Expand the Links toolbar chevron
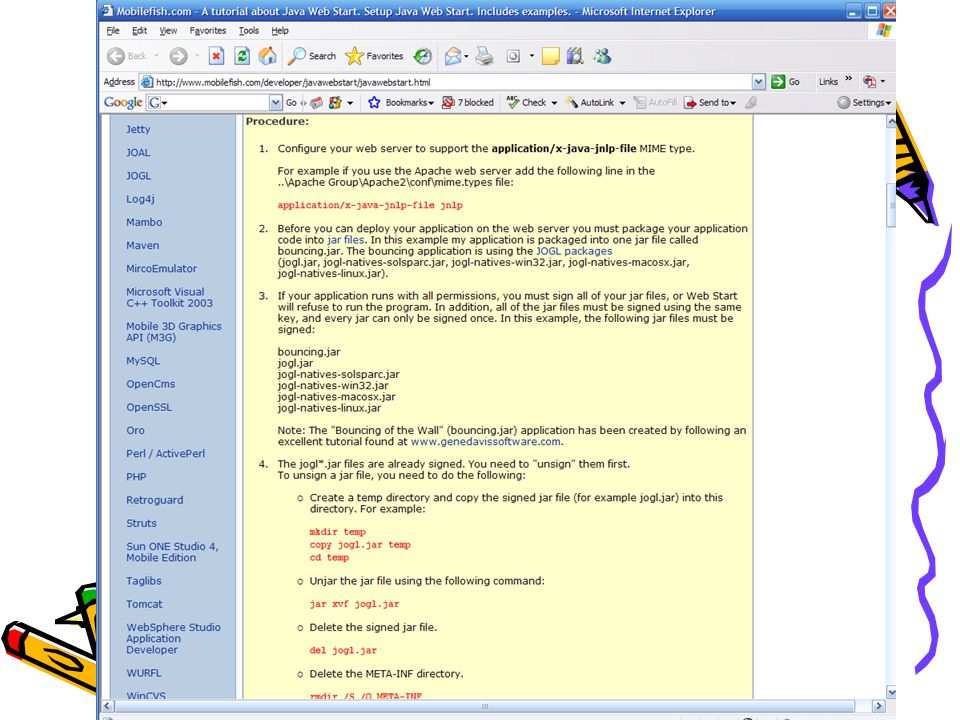 (x=849, y=78)
